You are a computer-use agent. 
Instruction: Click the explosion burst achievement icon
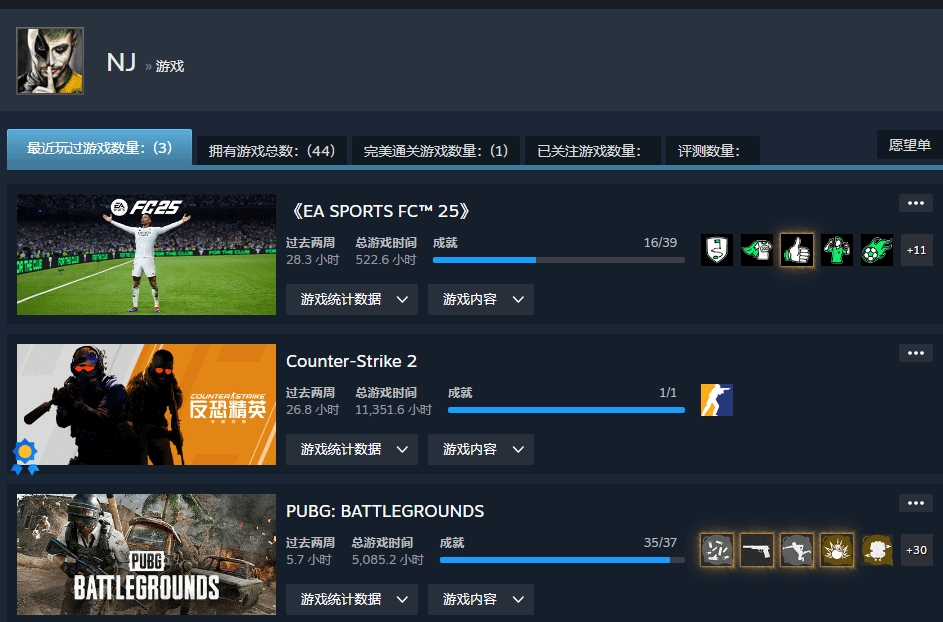tap(837, 550)
